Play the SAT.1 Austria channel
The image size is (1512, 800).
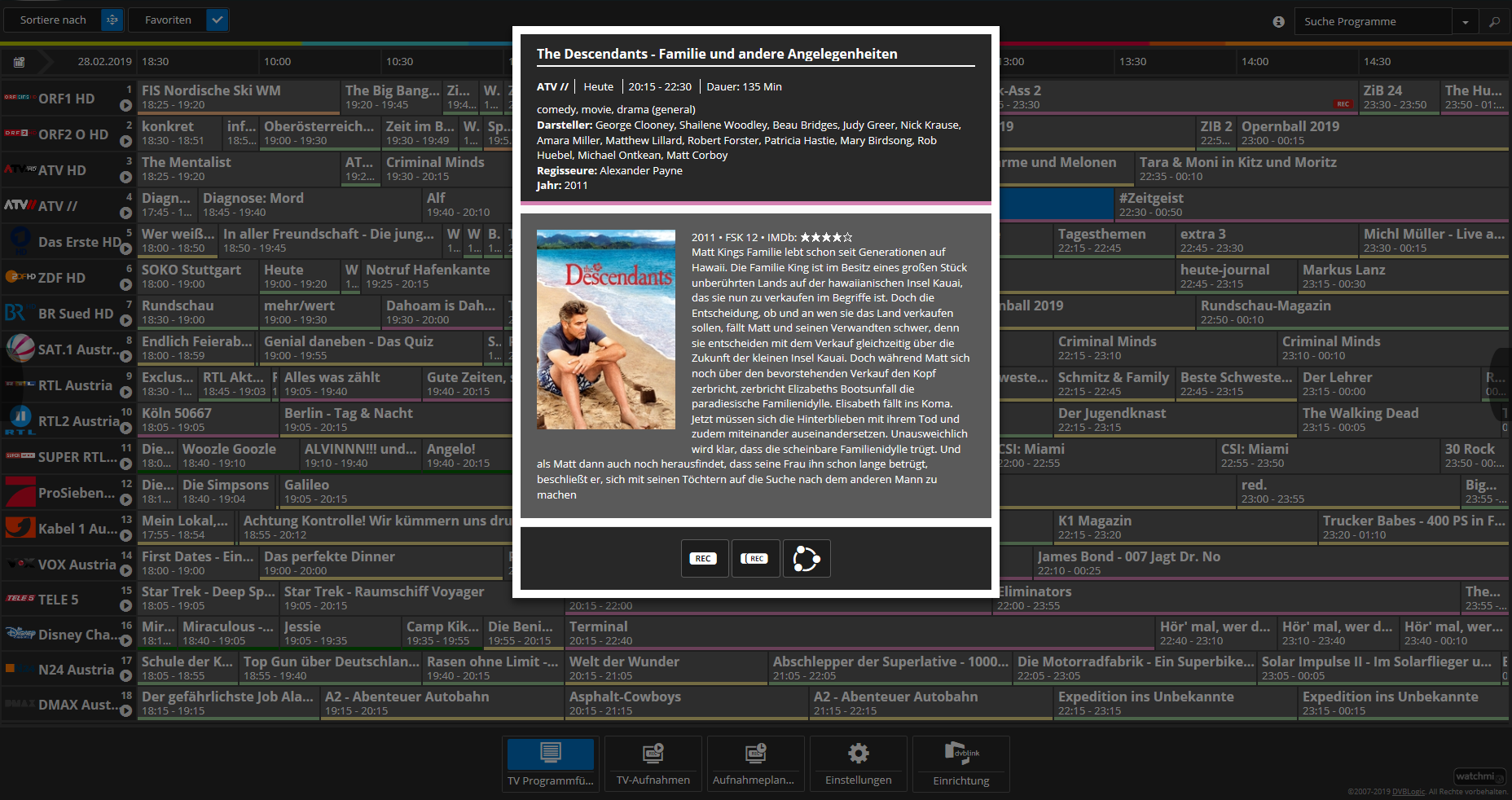click(x=125, y=356)
